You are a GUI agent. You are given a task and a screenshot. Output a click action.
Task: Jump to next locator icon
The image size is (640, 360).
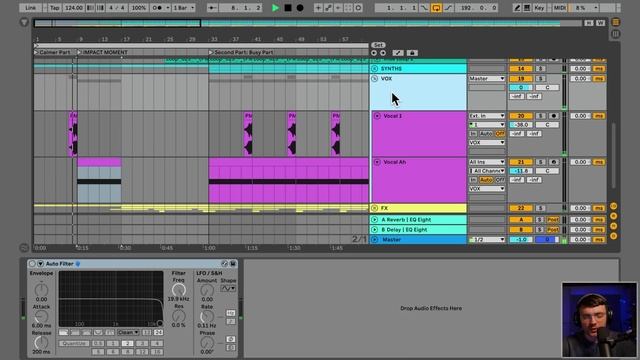383,53
